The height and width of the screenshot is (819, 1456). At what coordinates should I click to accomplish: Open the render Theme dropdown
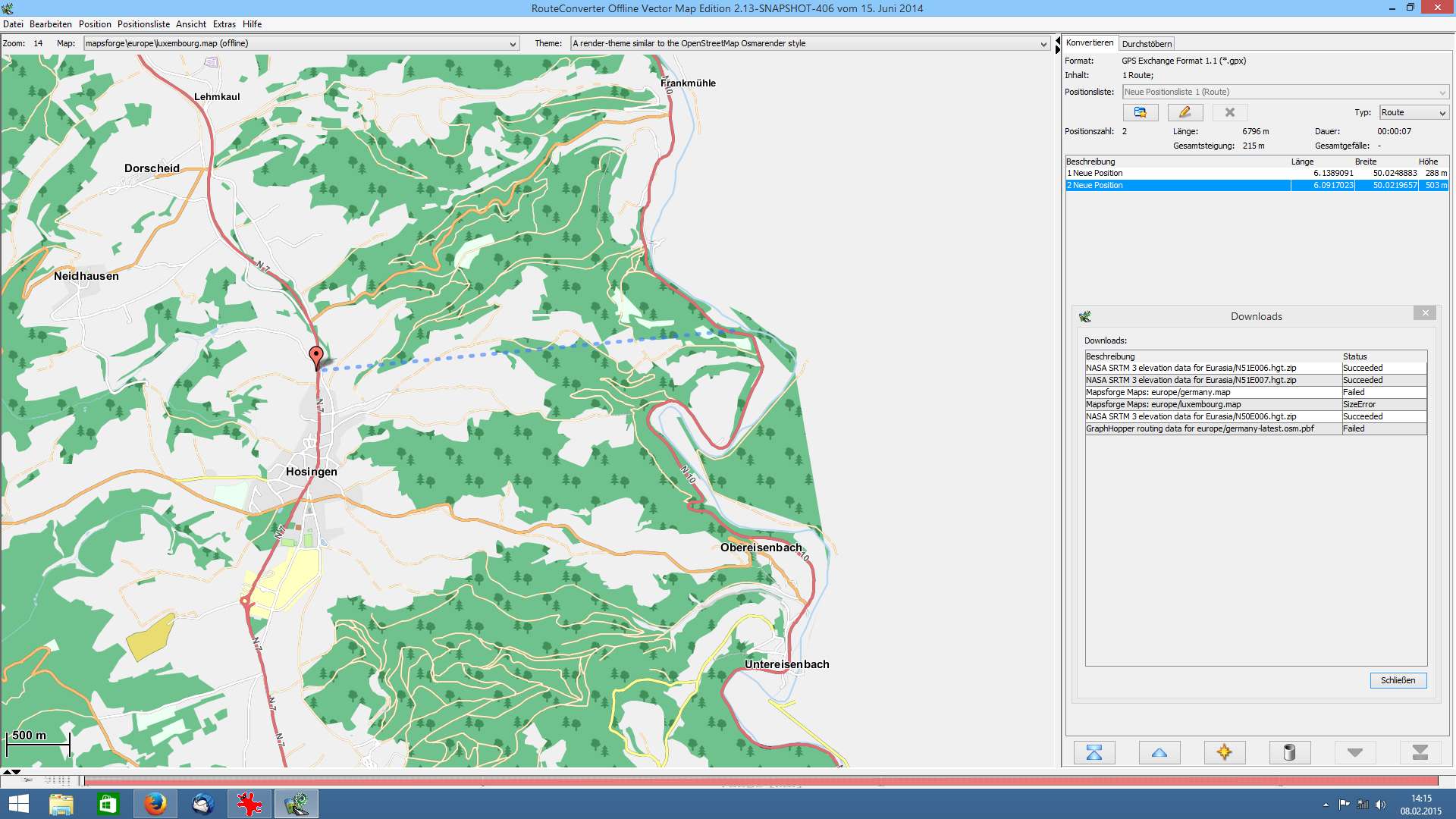click(1043, 44)
